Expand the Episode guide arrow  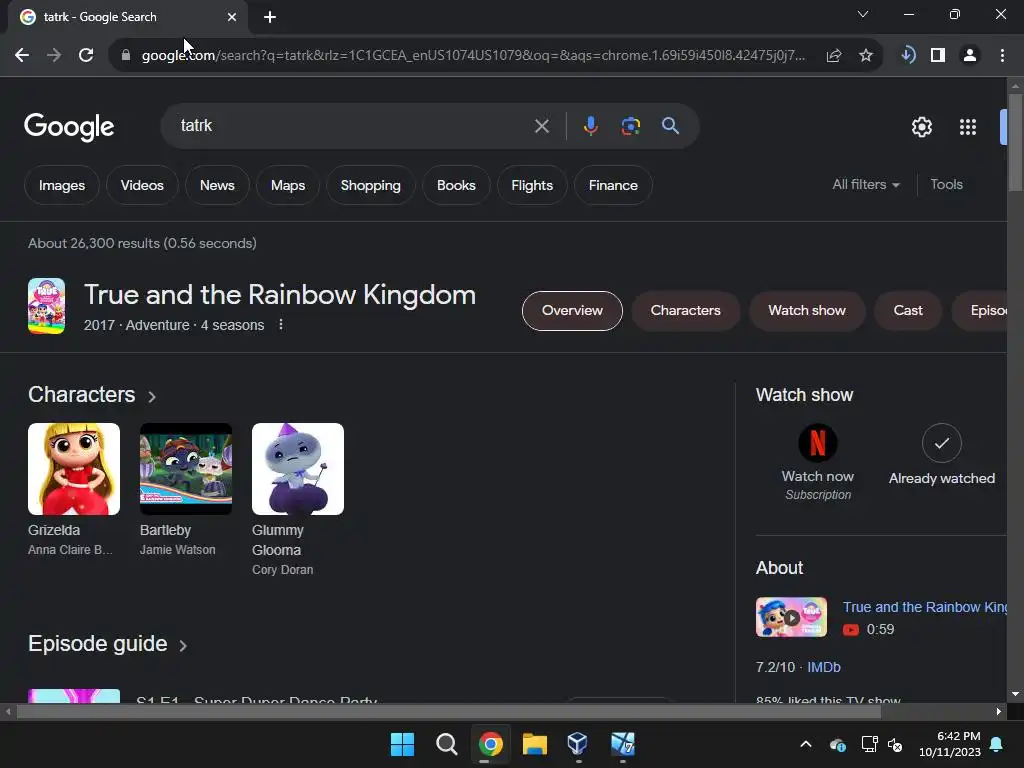(183, 646)
